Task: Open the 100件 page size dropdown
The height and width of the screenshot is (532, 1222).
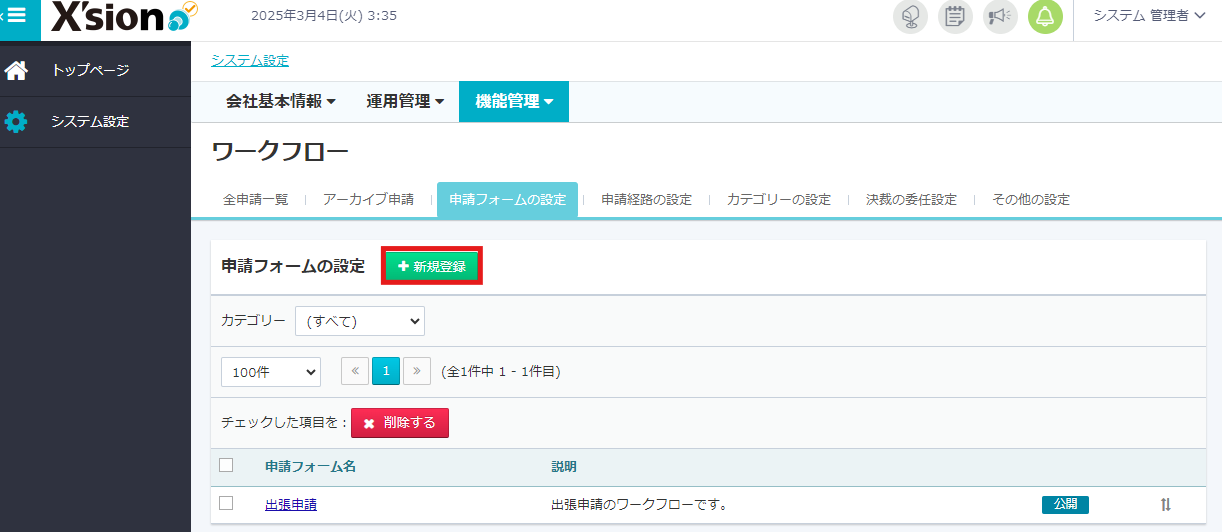Action: coord(271,371)
